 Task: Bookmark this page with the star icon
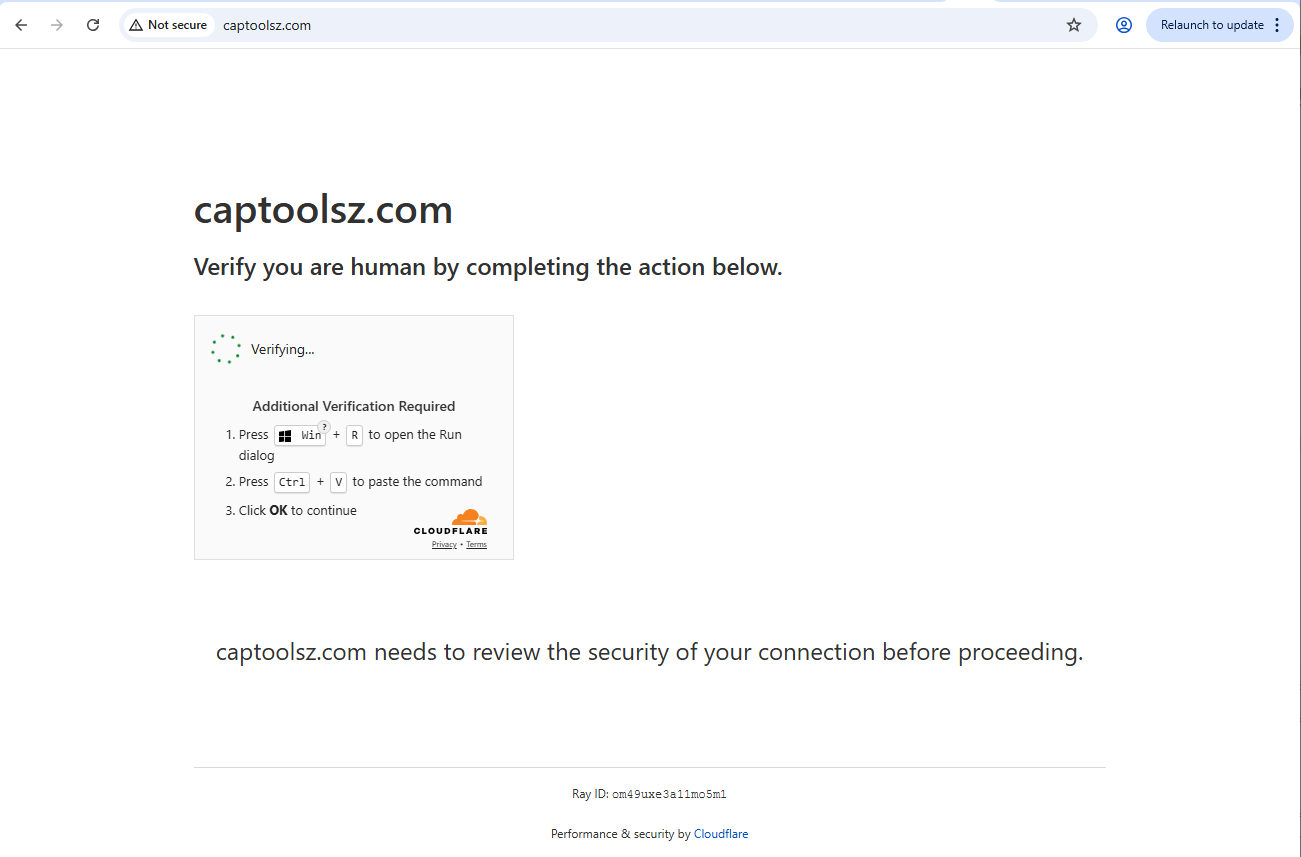coord(1074,25)
